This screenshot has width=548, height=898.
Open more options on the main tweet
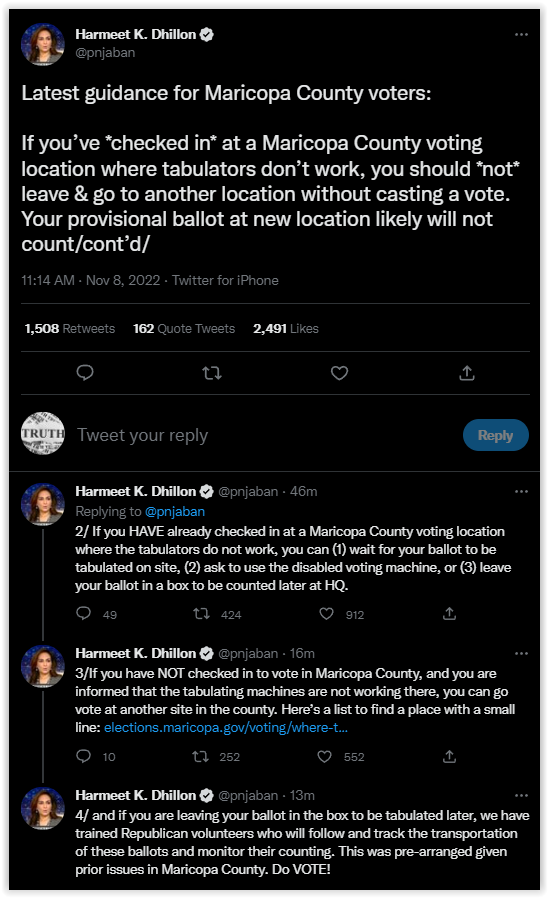(521, 34)
